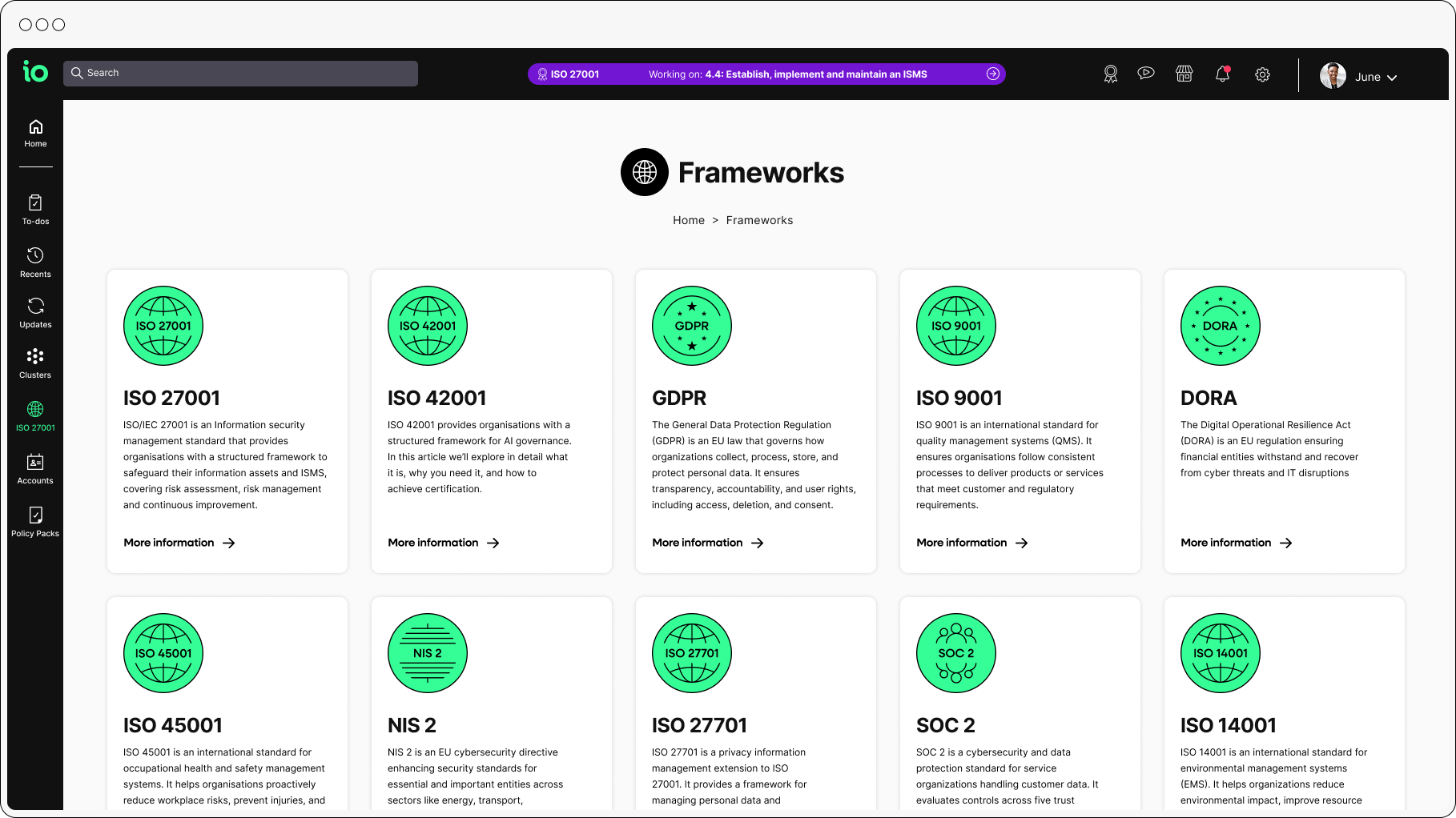This screenshot has width=1456, height=818.
Task: Open More information for GDPR
Action: 708,543
